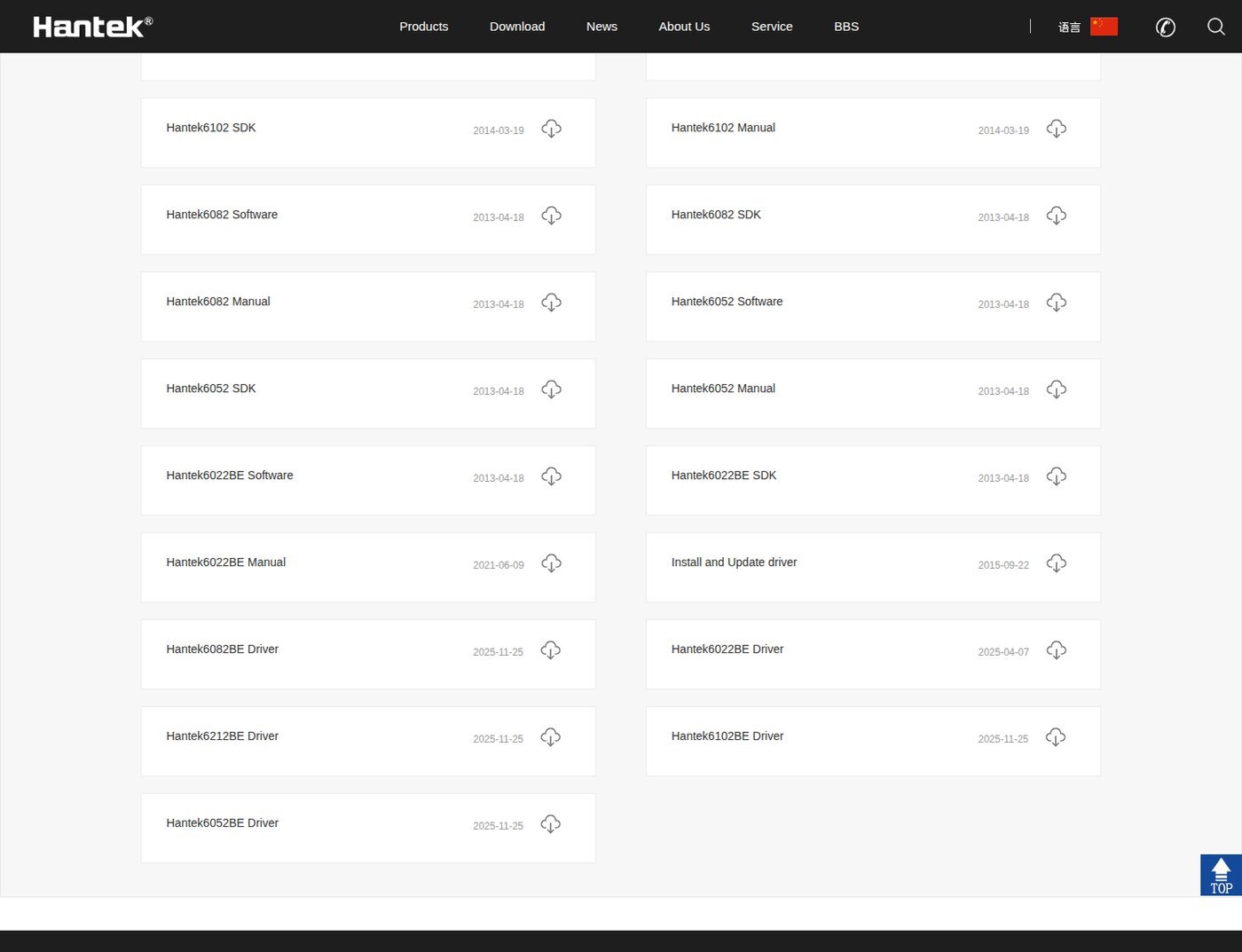Jump back with the TOP arrow button
Screen dimensions: 1242x952
pyautogui.click(x=1221, y=876)
